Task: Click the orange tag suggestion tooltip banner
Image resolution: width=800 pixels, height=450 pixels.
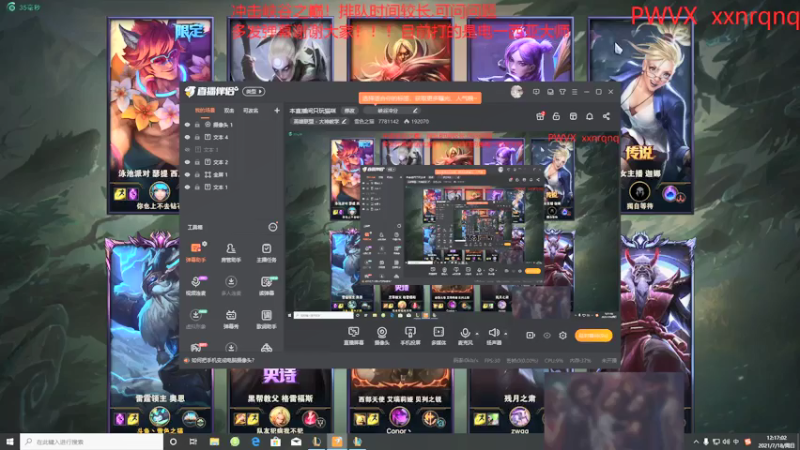Action: [420, 98]
